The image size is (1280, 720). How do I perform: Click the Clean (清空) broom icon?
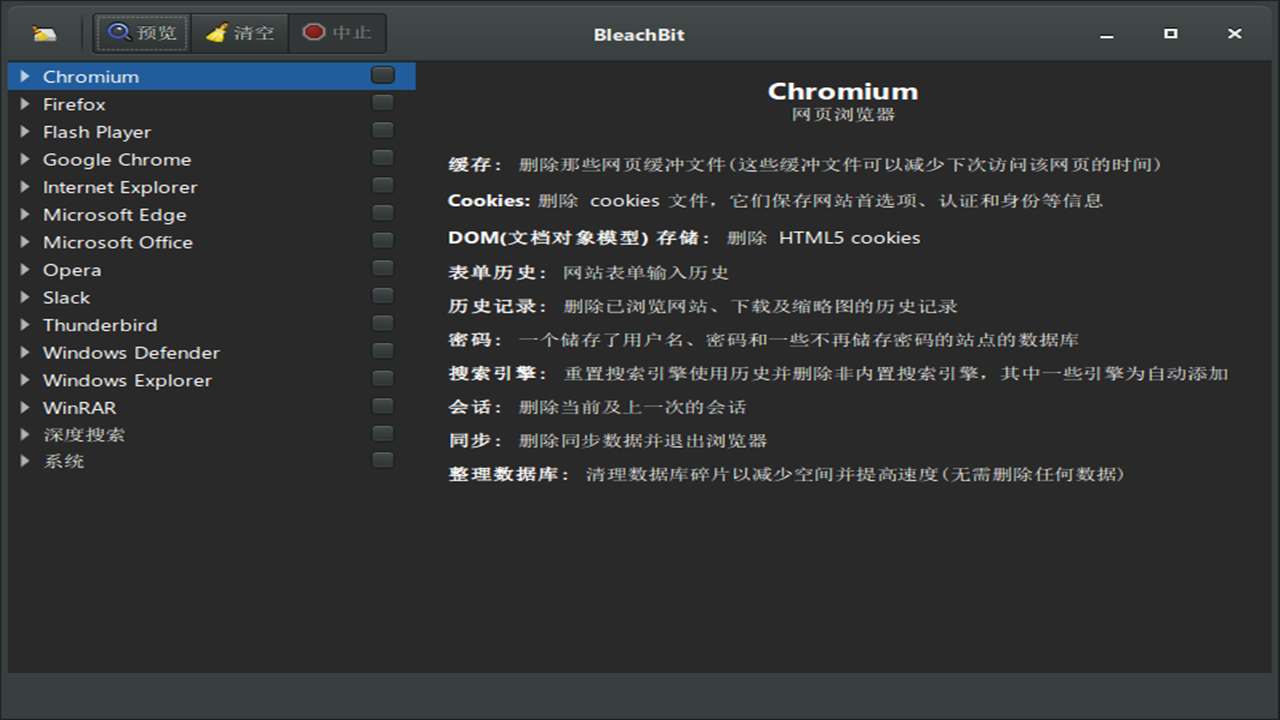click(x=216, y=31)
